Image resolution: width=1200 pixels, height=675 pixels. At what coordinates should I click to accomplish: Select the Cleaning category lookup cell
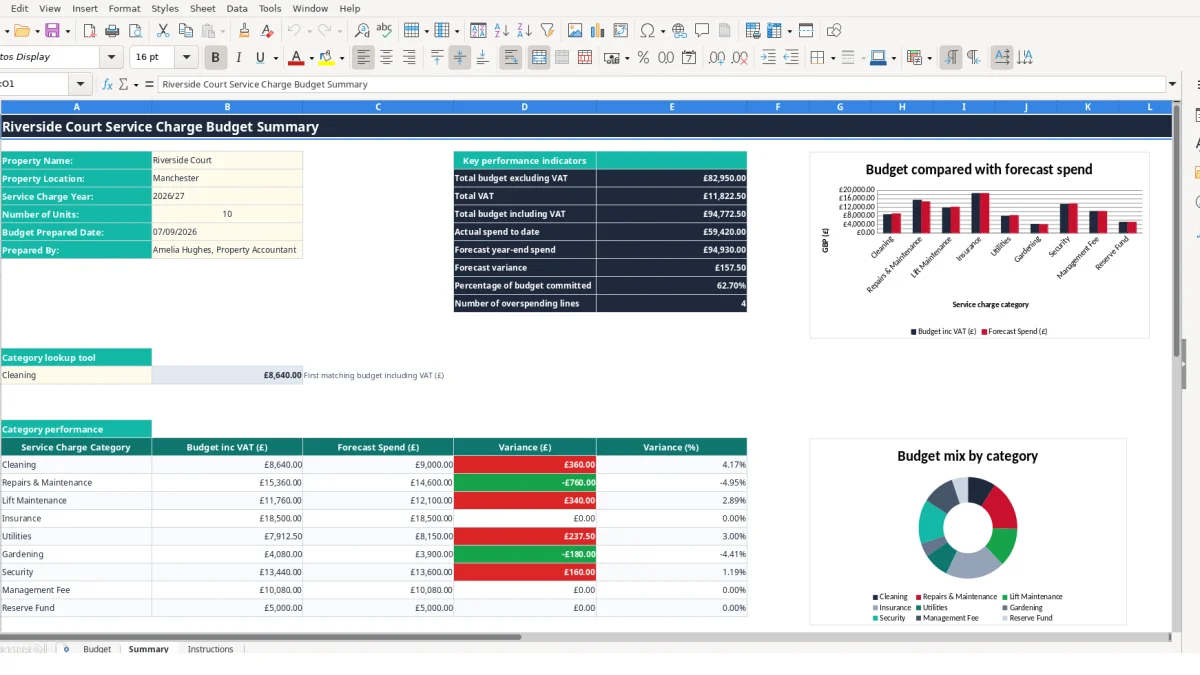[x=76, y=375]
